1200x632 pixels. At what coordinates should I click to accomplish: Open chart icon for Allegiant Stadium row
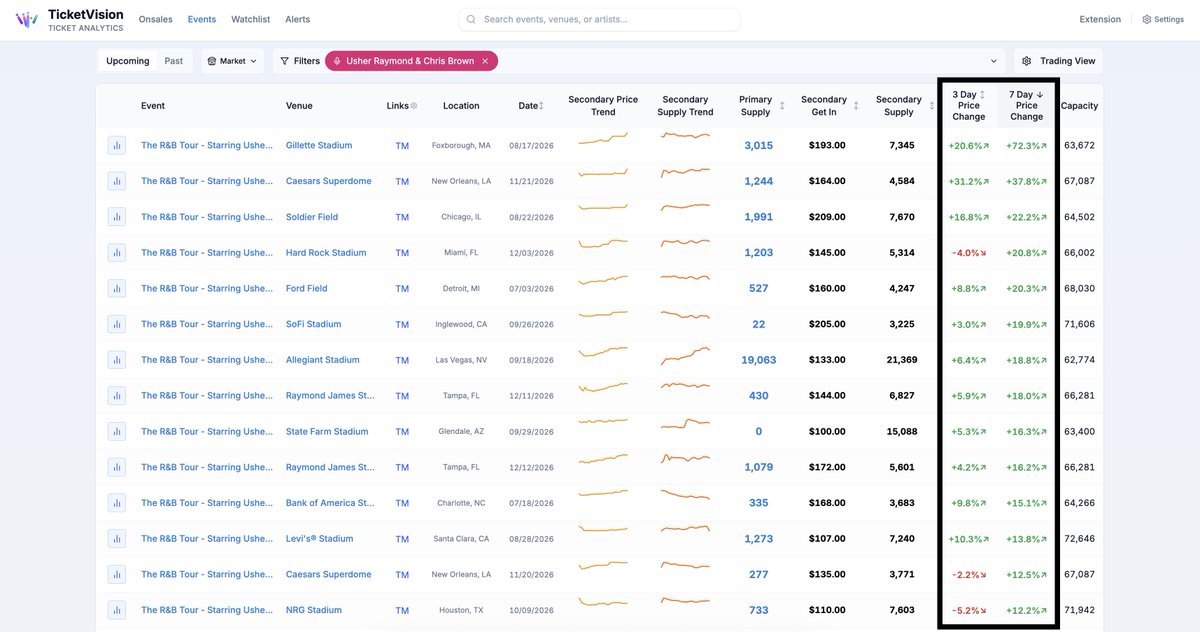[117, 360]
